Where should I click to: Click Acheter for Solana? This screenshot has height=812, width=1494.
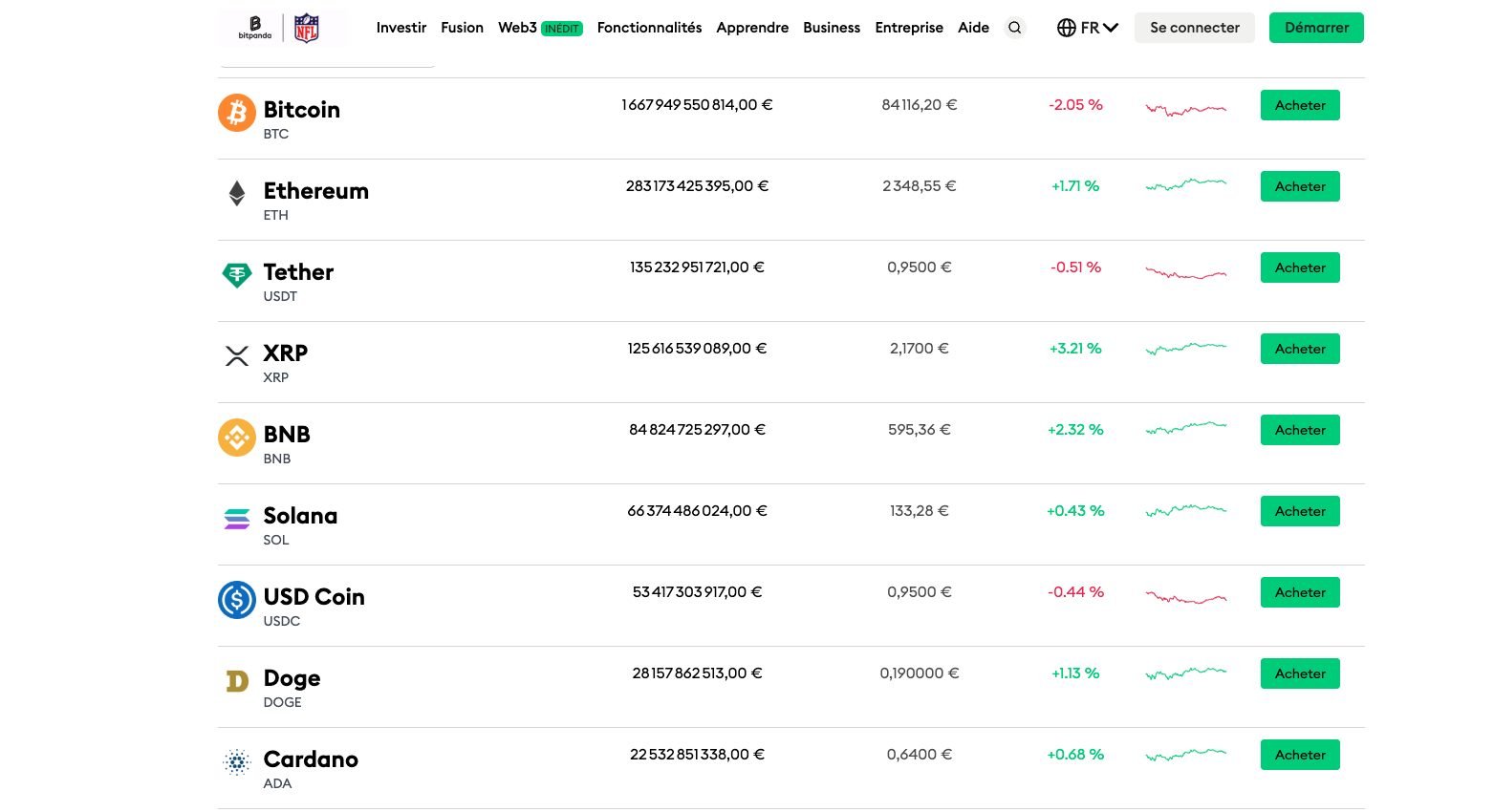(x=1300, y=511)
